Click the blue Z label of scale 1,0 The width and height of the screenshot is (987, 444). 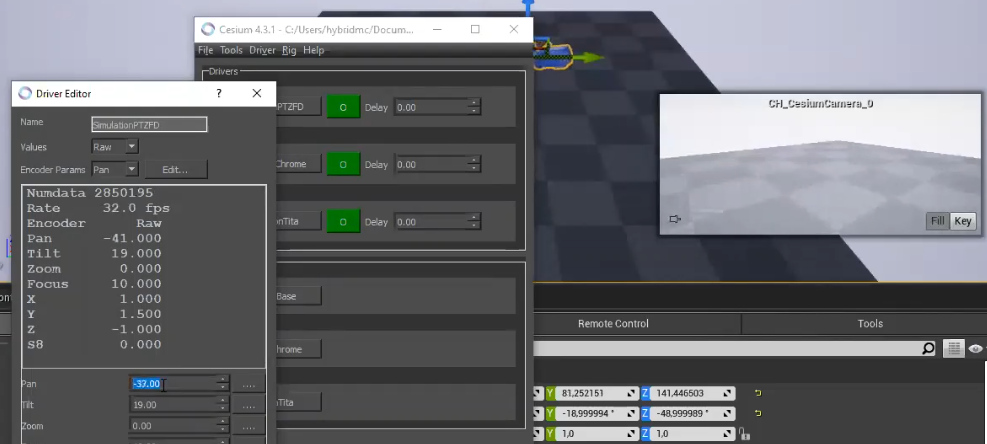(x=645, y=433)
